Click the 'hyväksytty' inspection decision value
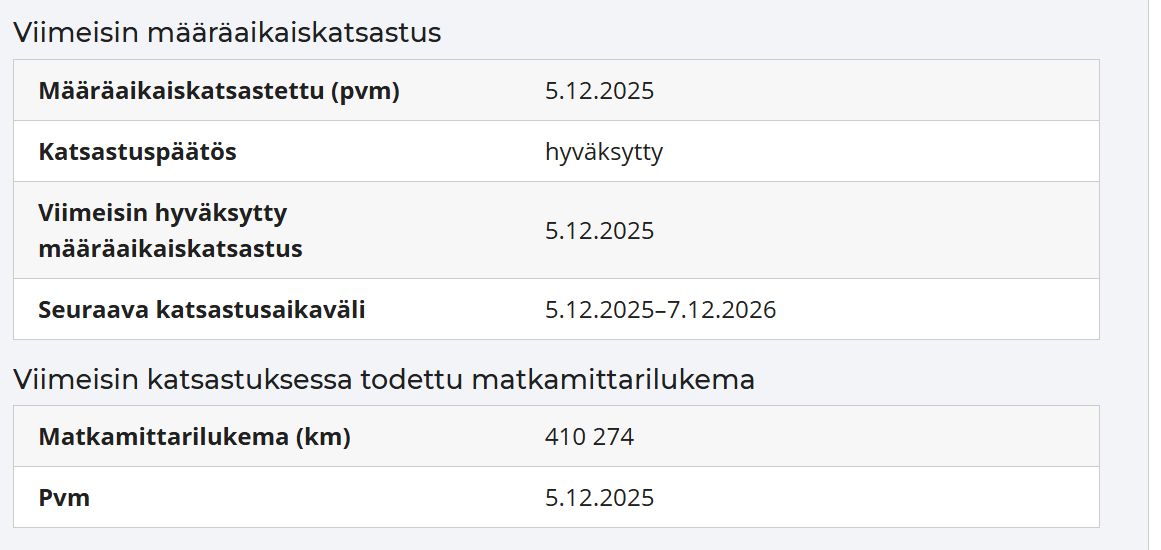Image resolution: width=1161 pixels, height=550 pixels. (x=604, y=152)
